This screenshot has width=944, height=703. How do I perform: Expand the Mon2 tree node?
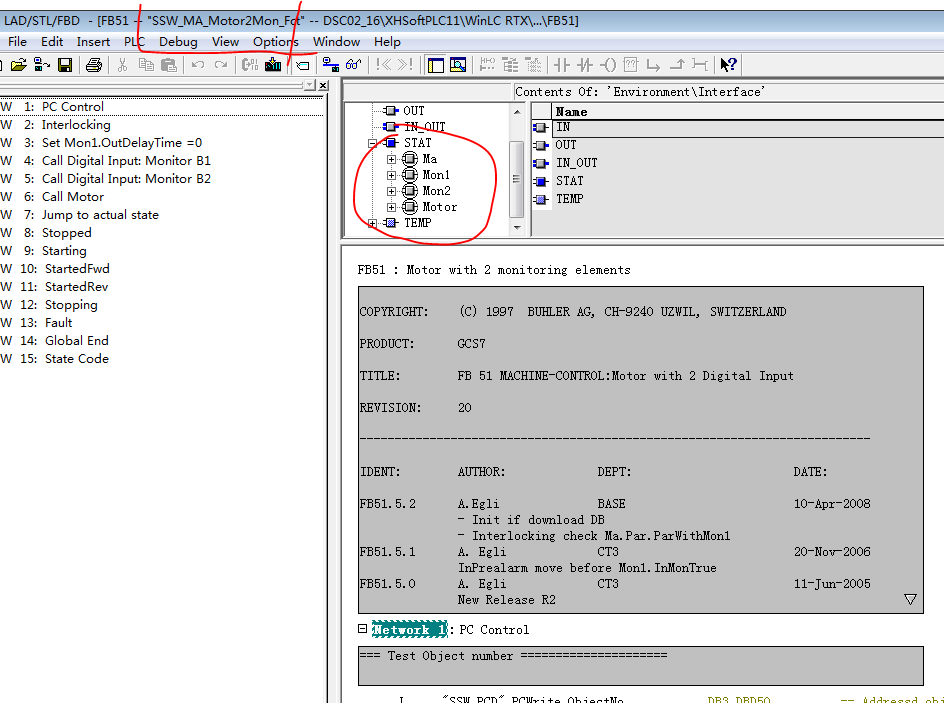coord(391,191)
